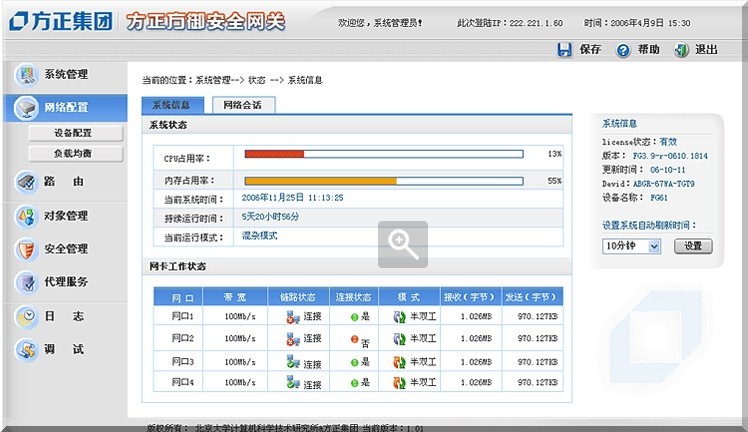Click the 55% memory percentage text

point(555,181)
